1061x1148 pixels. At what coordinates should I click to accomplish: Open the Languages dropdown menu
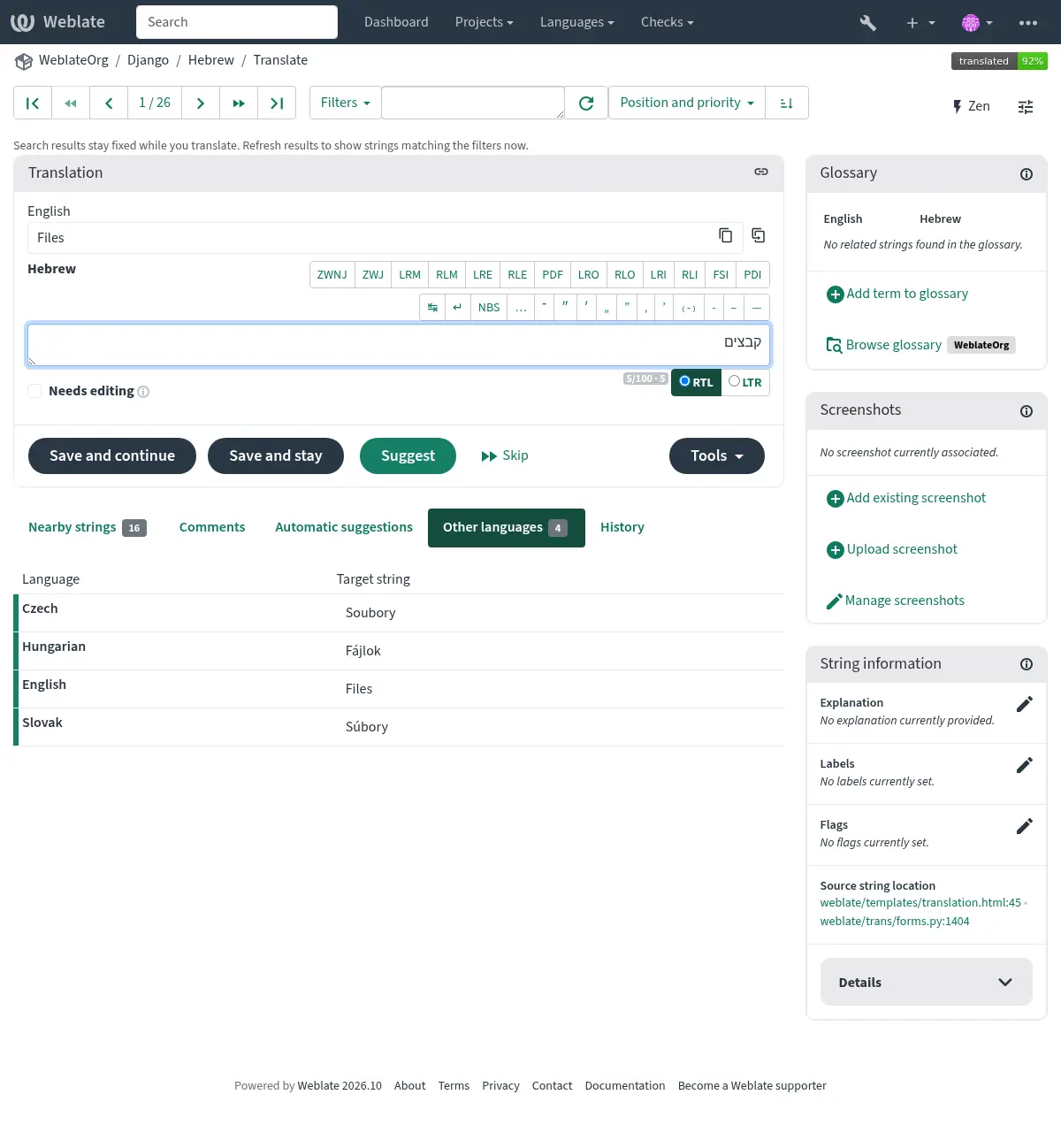(x=576, y=22)
